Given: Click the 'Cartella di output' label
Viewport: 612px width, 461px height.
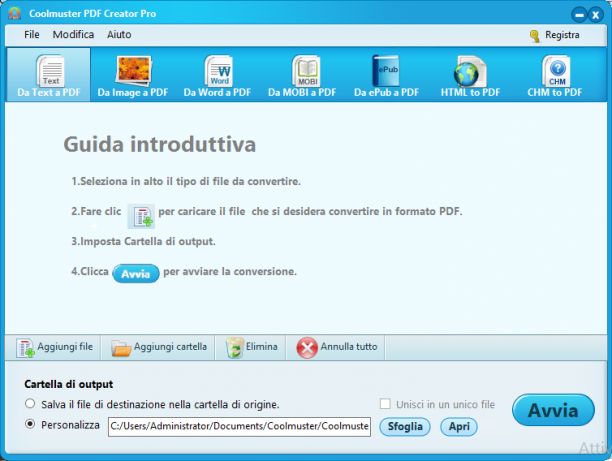Looking at the screenshot, I should [69, 384].
